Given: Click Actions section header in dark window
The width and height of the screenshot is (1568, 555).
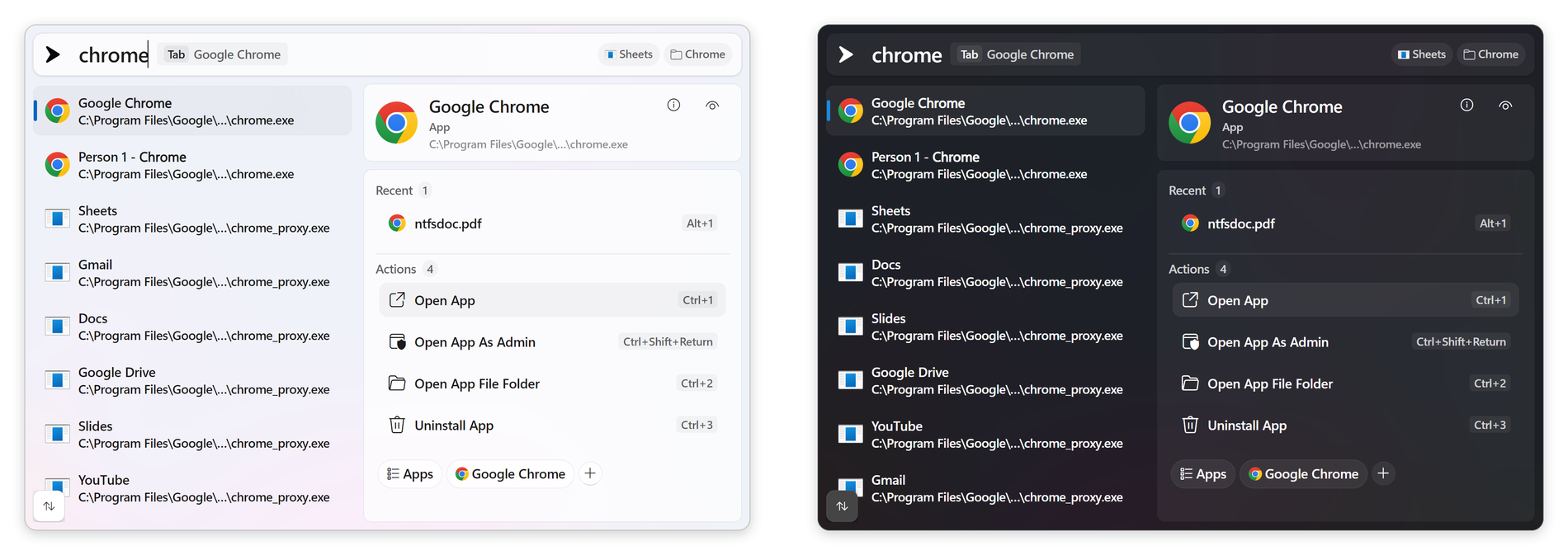Looking at the screenshot, I should pos(1188,269).
